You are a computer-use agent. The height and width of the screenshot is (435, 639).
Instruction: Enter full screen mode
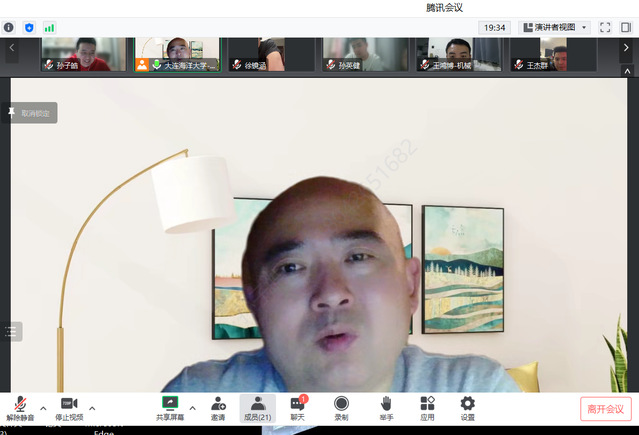(x=604, y=28)
